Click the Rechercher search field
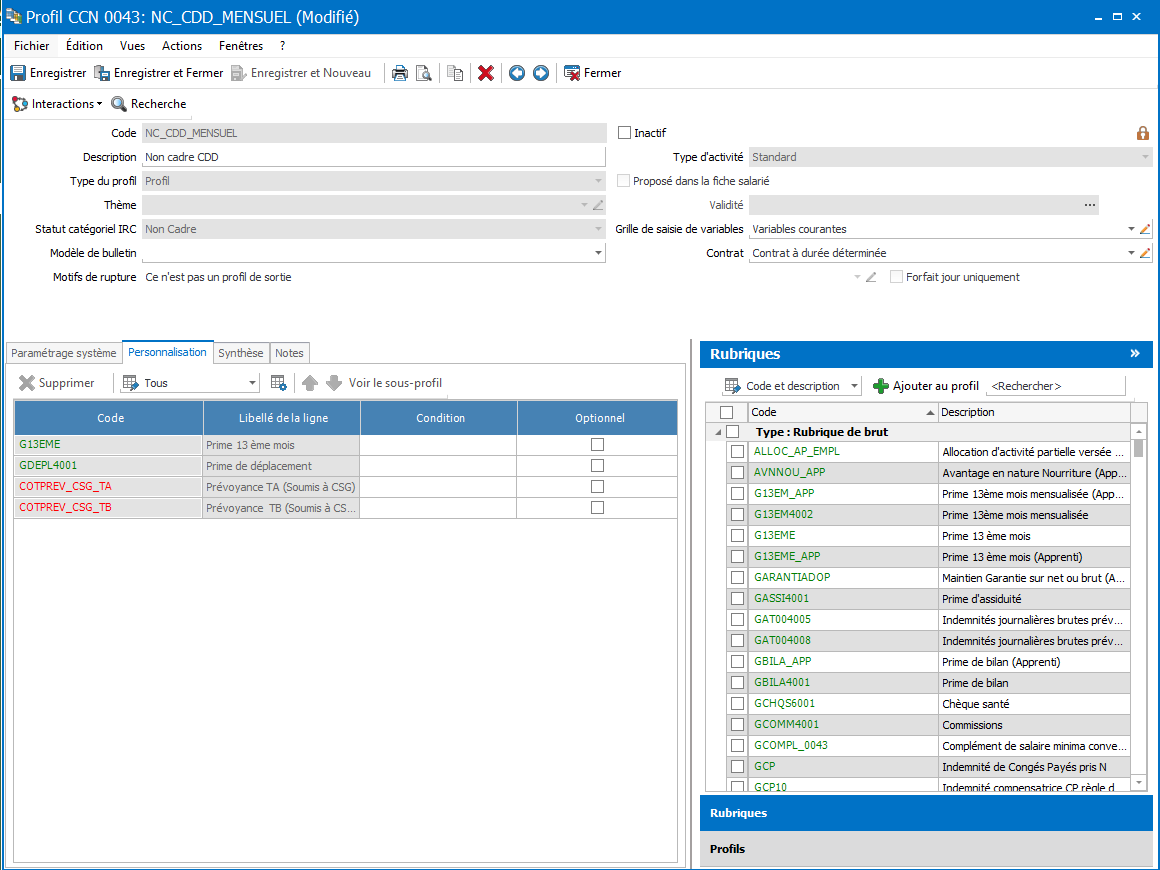Screen dimensions: 1160x870 [x=1056, y=386]
